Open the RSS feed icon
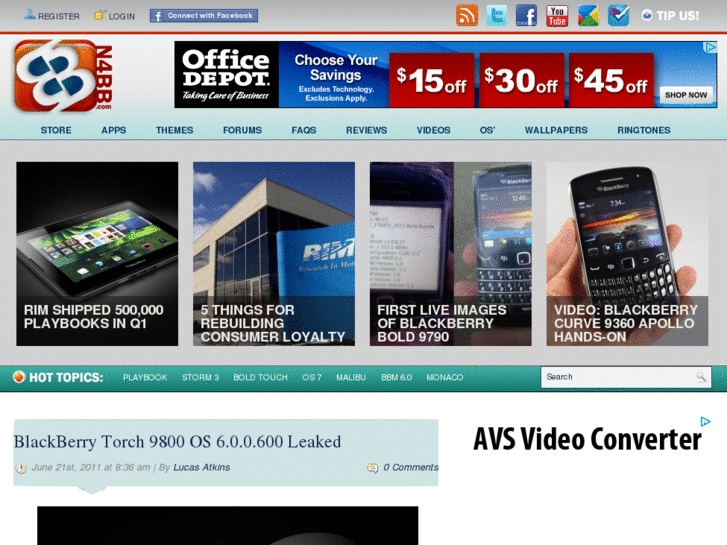This screenshot has width=727, height=545. coord(467,15)
